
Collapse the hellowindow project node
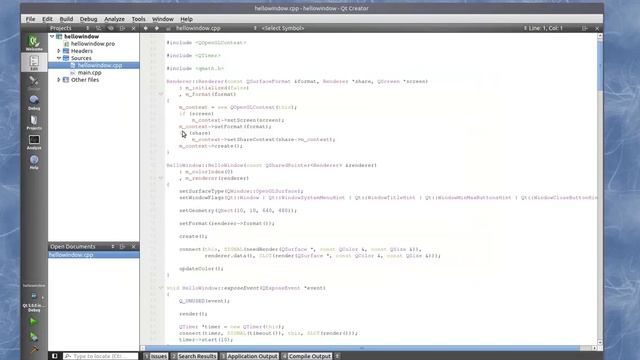[52, 36]
